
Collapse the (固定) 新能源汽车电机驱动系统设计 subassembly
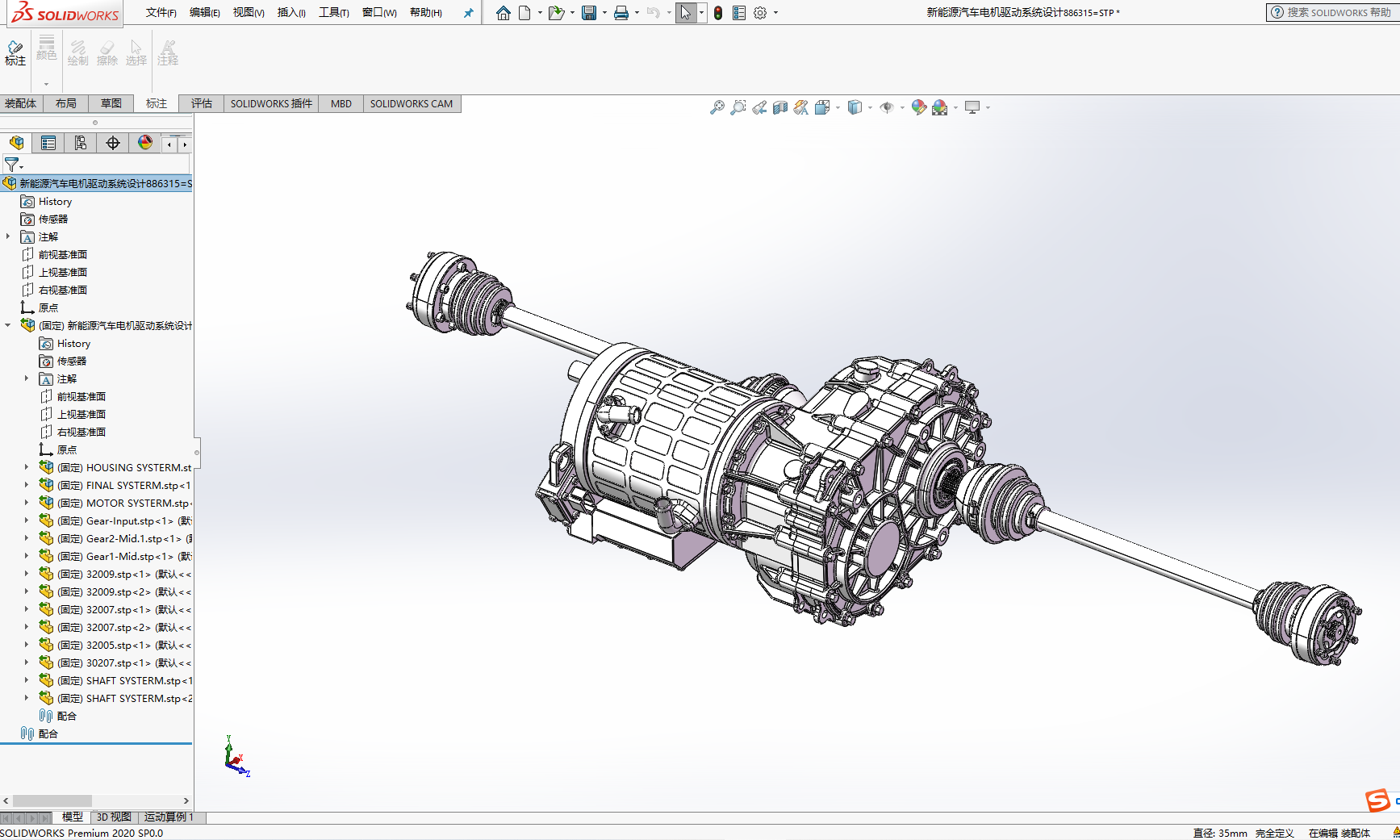[x=8, y=325]
